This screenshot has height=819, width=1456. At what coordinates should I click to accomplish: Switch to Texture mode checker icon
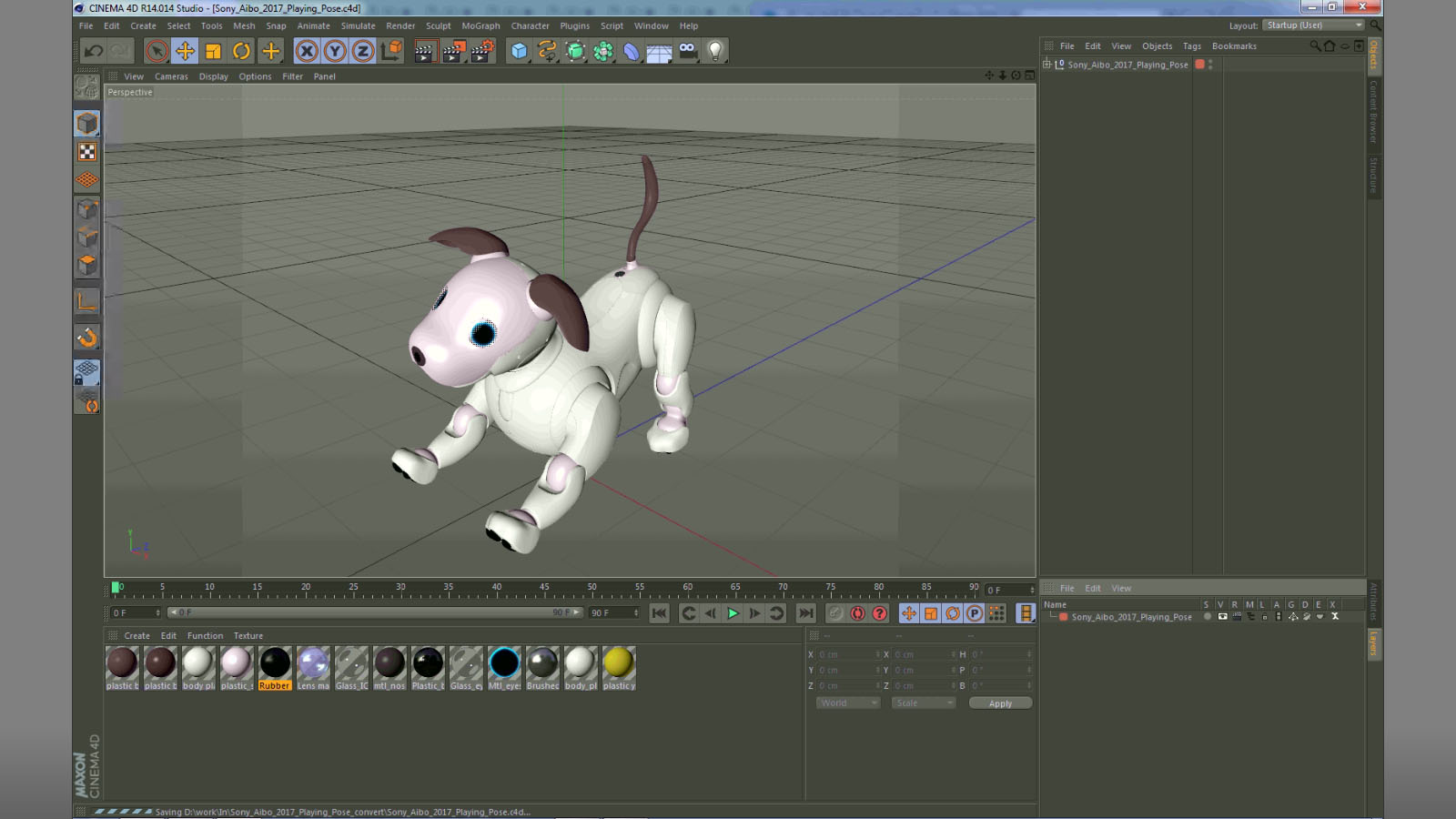[87, 152]
